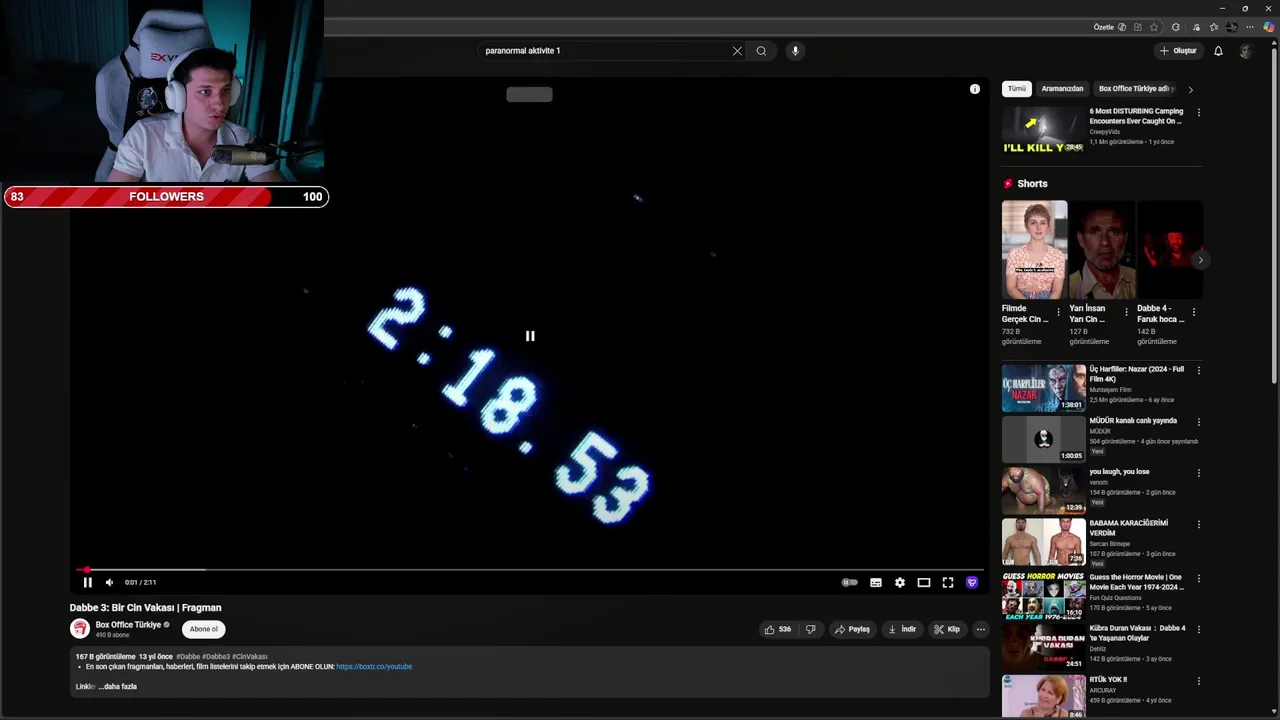Screen dimensions: 1280x720
Task: Expand the description with ...daha fazla
Action: (118, 687)
